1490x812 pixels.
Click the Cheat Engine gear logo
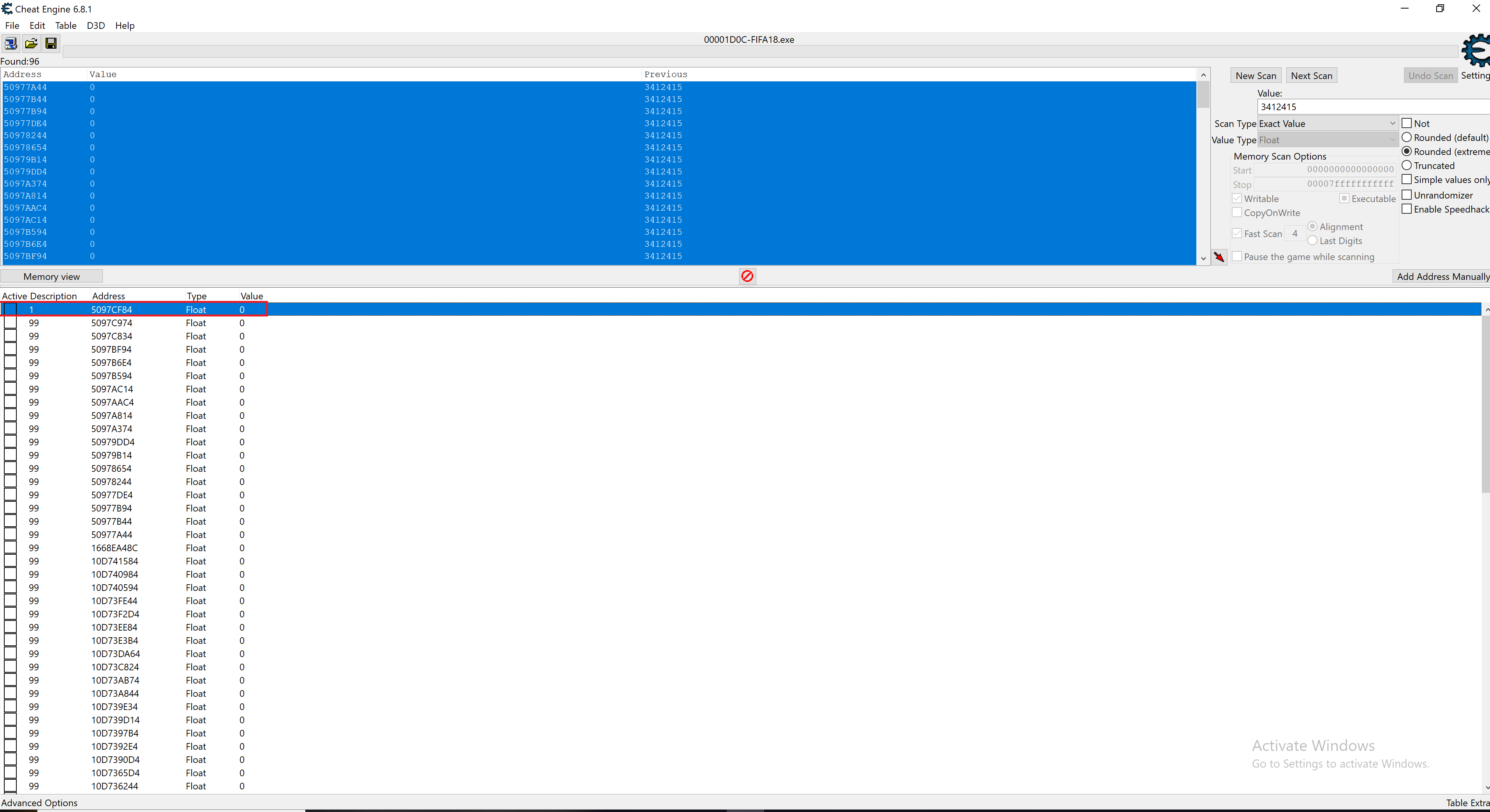1476,51
